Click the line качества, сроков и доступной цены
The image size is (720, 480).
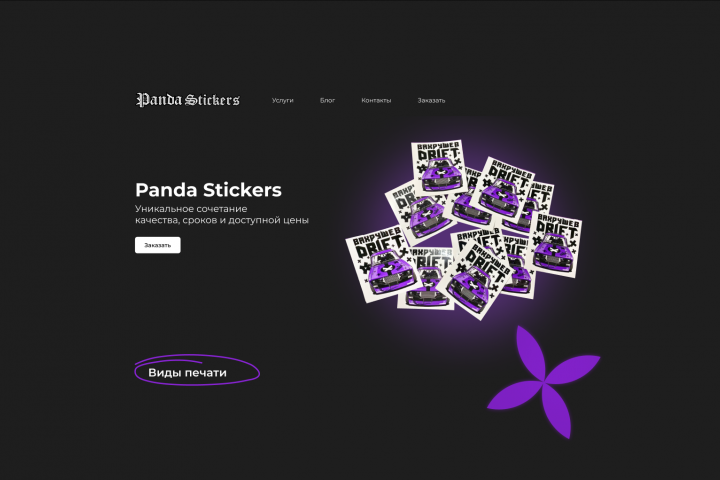(222, 220)
